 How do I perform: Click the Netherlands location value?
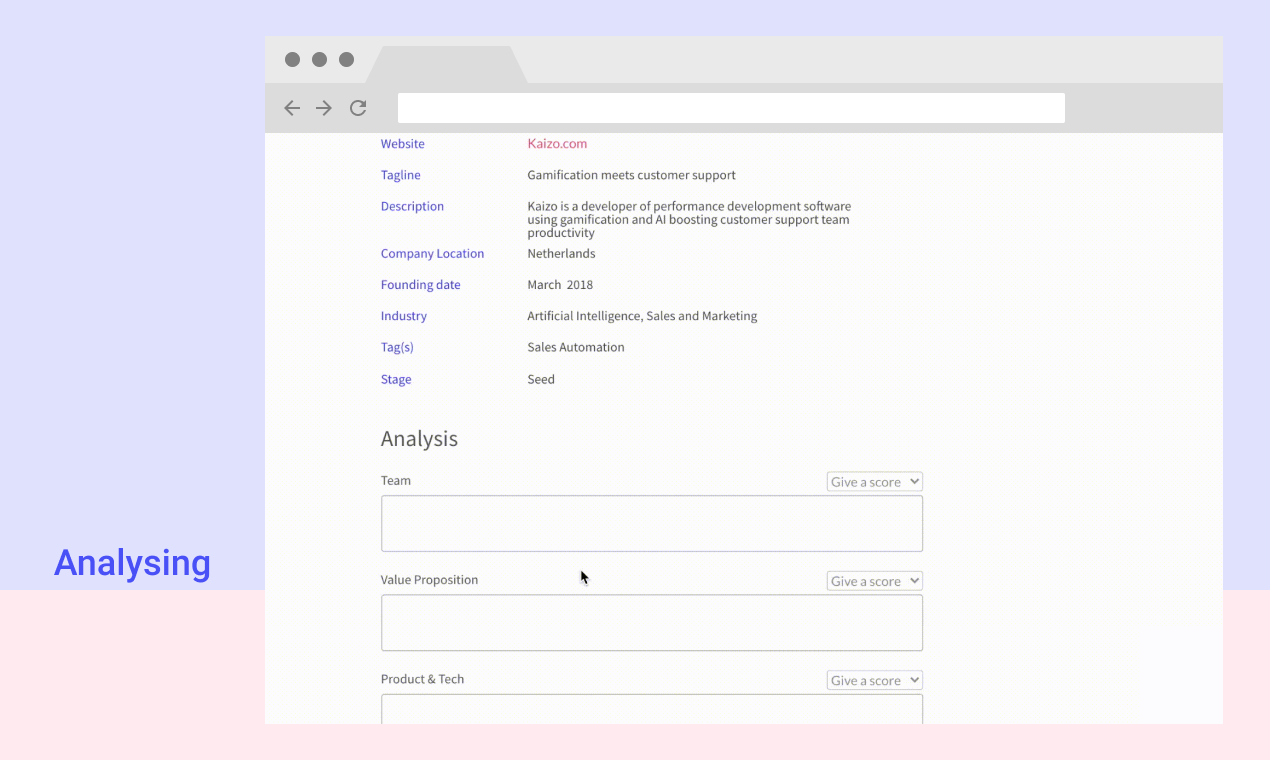pyautogui.click(x=561, y=254)
